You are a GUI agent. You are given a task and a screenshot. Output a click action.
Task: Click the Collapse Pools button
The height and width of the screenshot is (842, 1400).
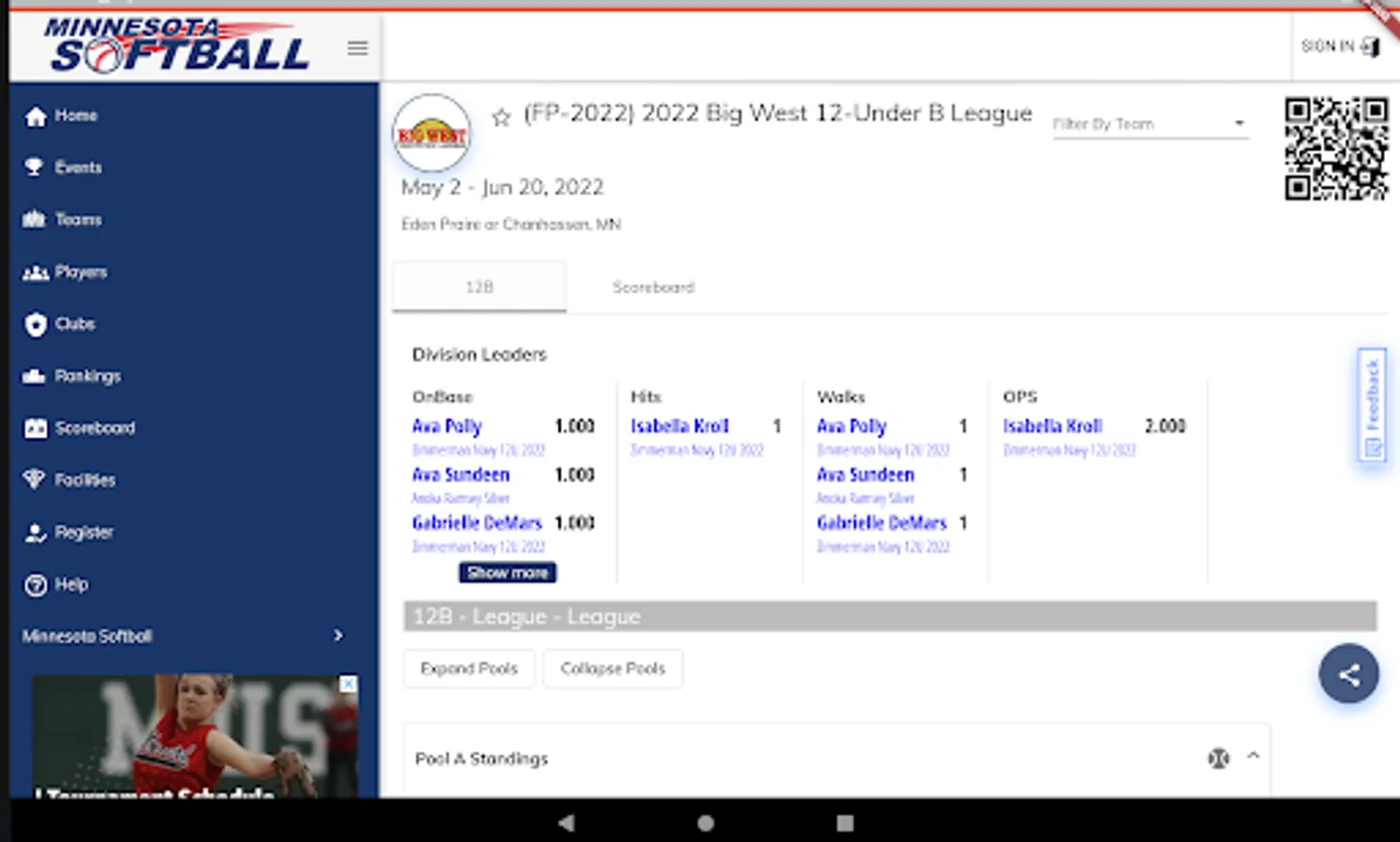[x=613, y=669]
